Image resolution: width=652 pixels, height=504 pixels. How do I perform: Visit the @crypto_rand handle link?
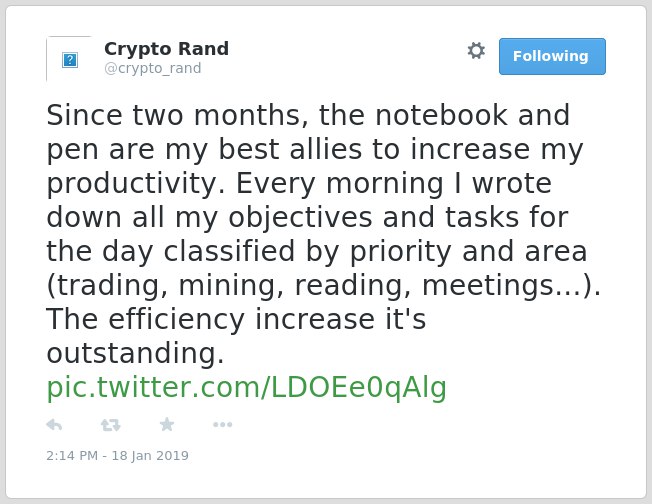click(x=153, y=68)
